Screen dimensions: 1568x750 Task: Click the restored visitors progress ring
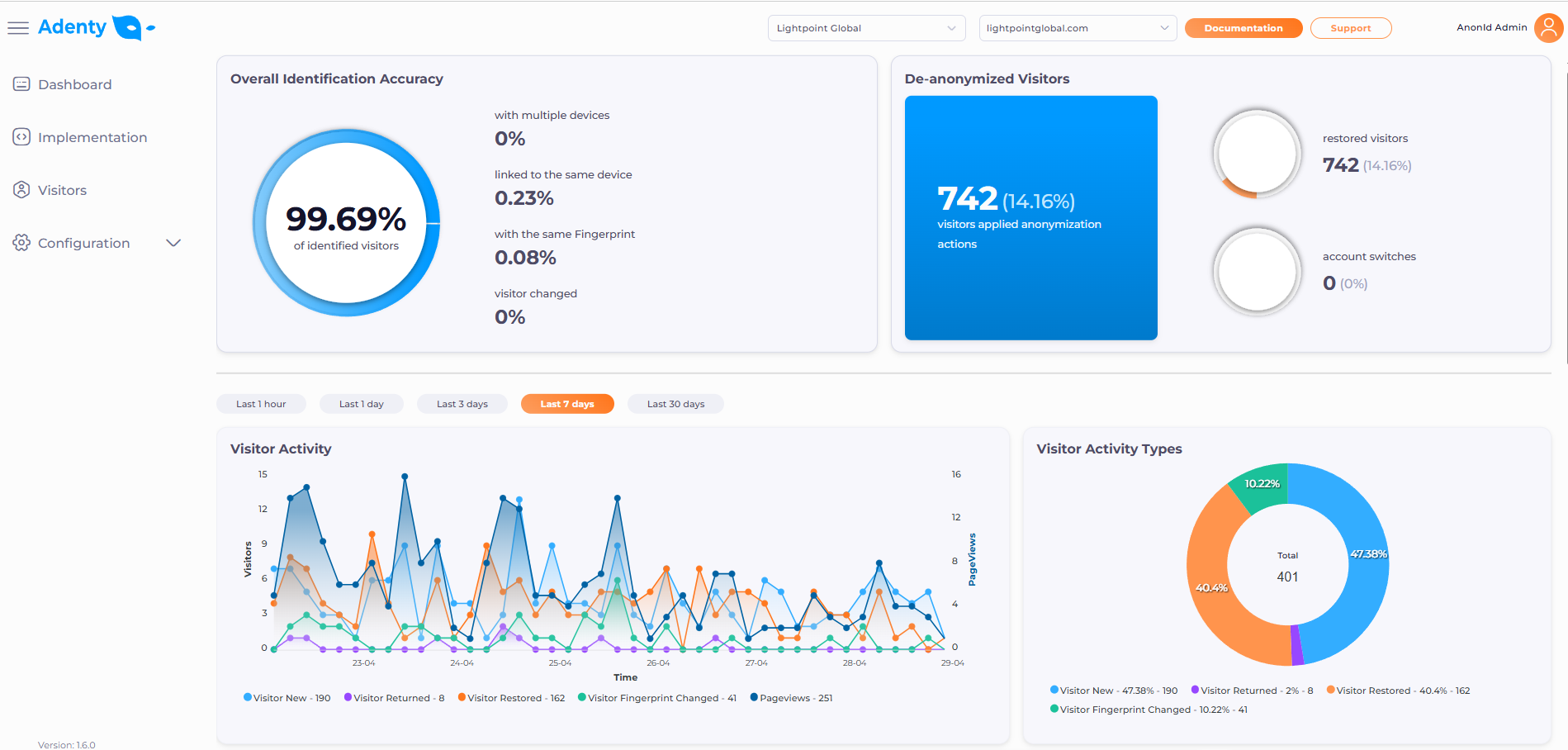click(x=1257, y=153)
